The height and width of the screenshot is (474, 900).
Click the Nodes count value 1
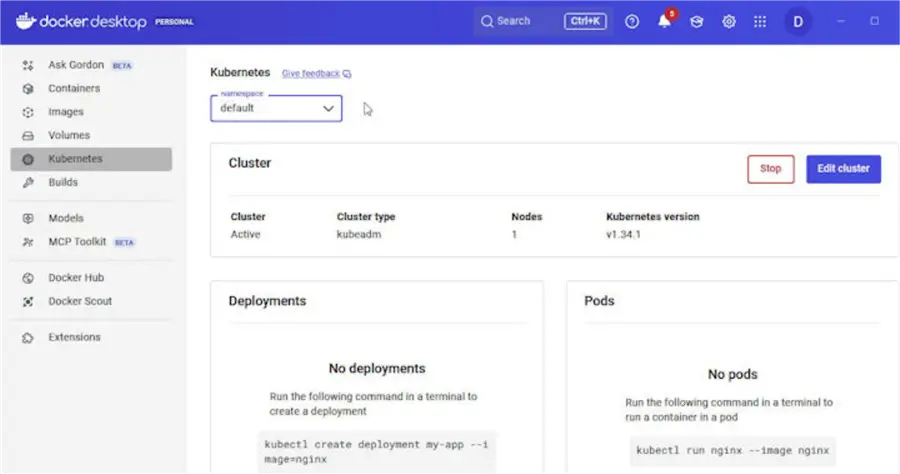pos(514,234)
